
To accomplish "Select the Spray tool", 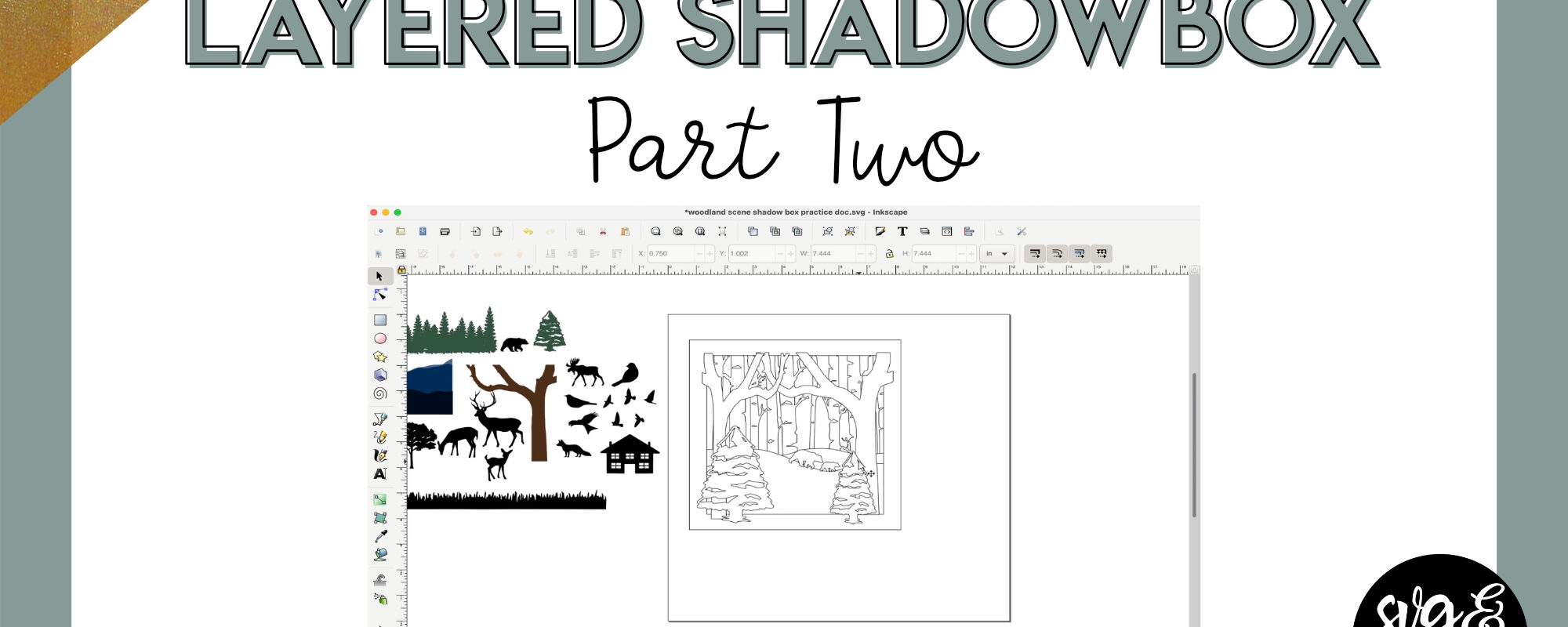I will click(380, 599).
